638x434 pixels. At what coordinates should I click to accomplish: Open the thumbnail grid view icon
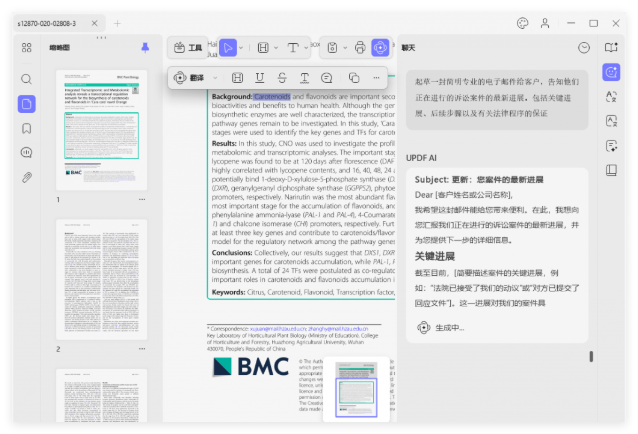tap(26, 48)
